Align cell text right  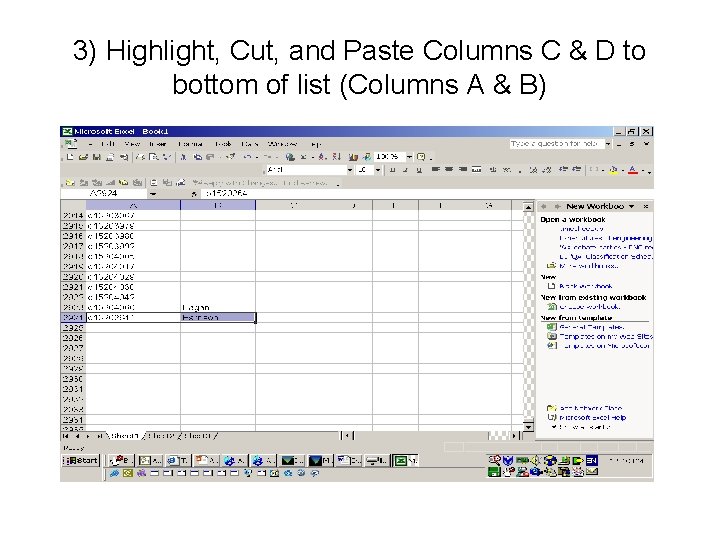click(x=463, y=170)
